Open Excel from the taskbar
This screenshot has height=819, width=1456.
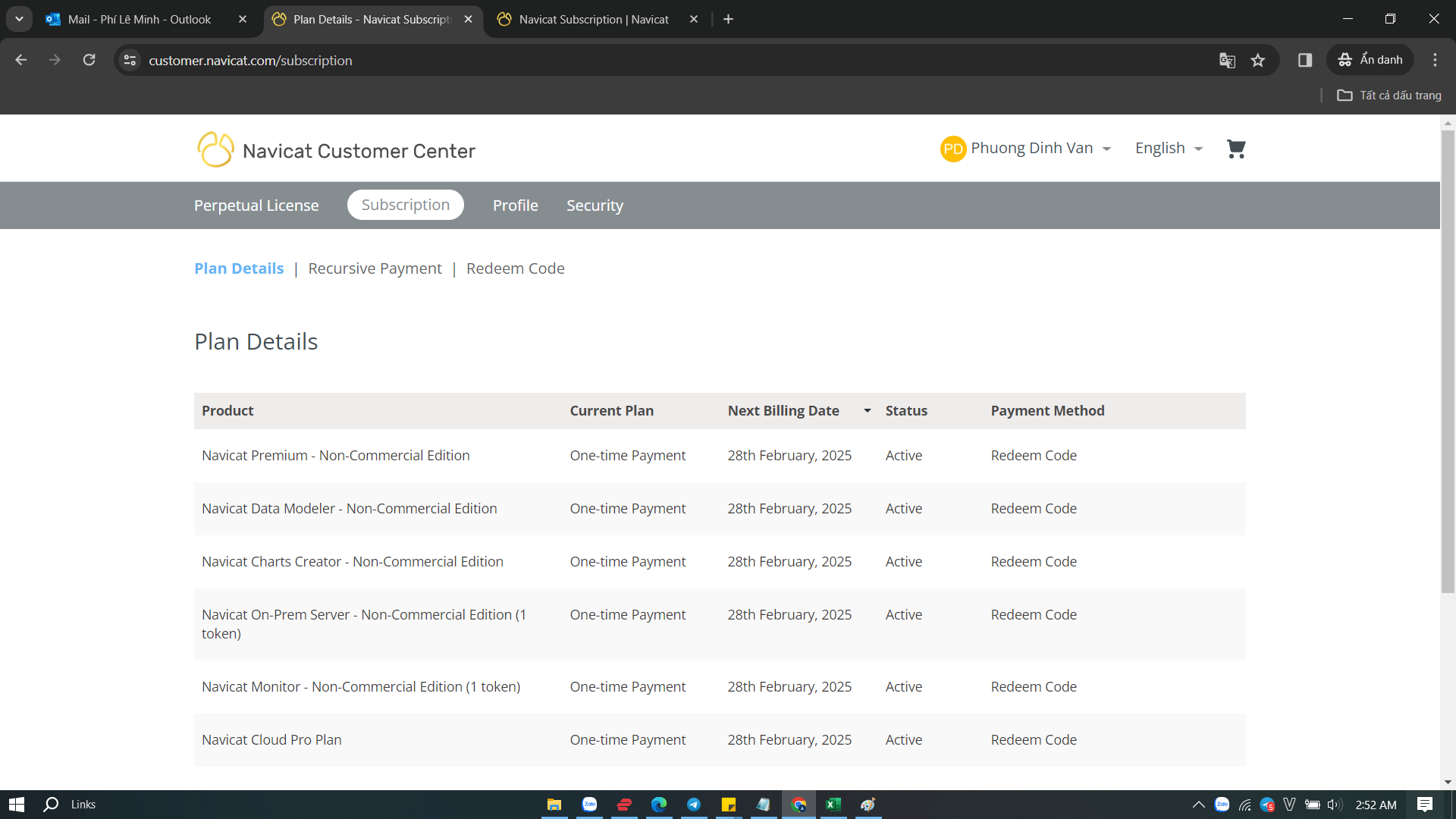[833, 805]
